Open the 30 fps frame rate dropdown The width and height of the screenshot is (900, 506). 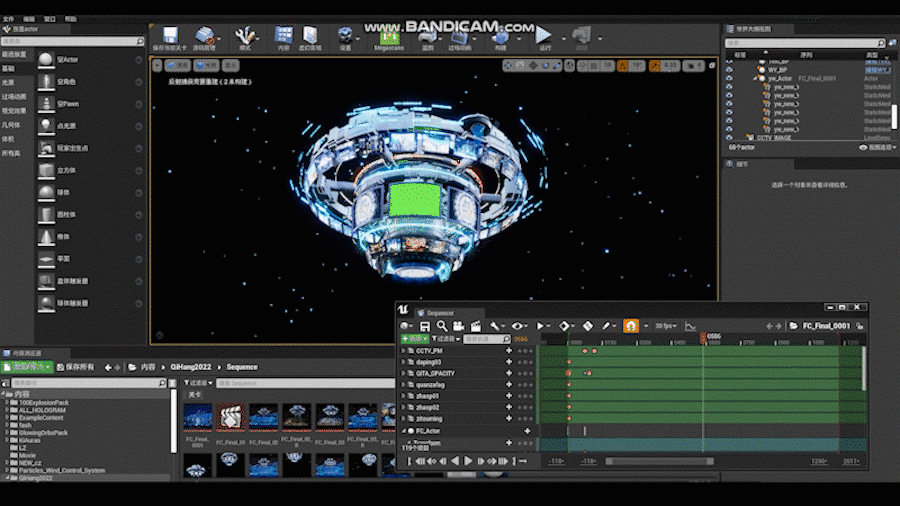[x=666, y=326]
